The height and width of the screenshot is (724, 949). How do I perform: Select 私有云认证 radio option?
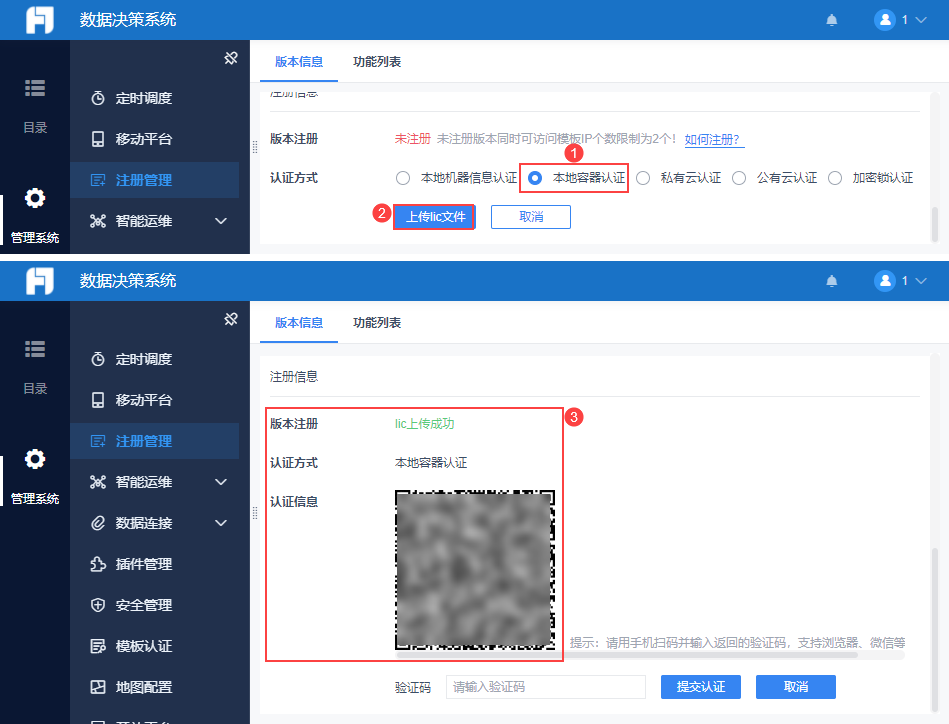[x=643, y=178]
